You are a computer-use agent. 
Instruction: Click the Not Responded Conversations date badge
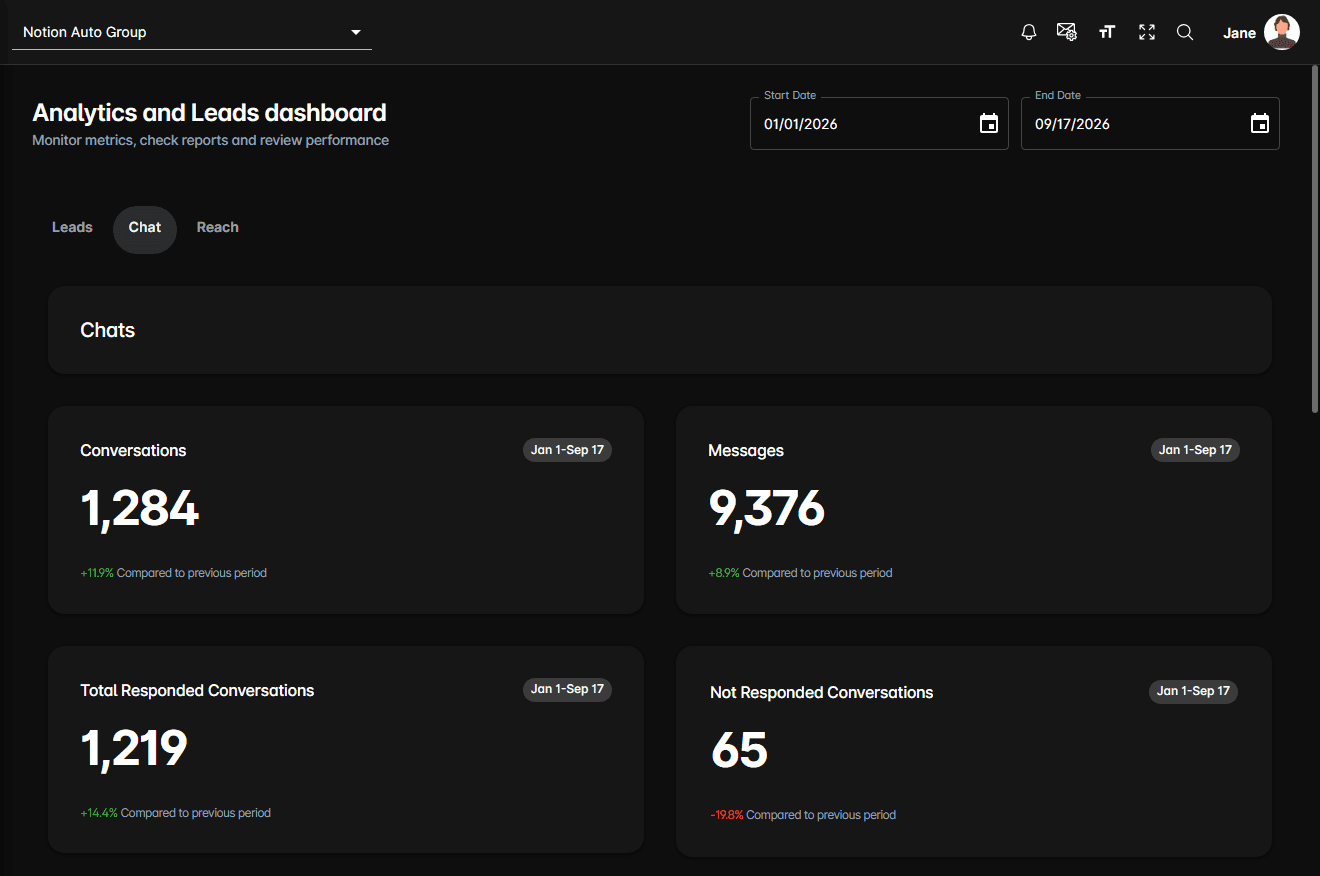pos(1193,691)
